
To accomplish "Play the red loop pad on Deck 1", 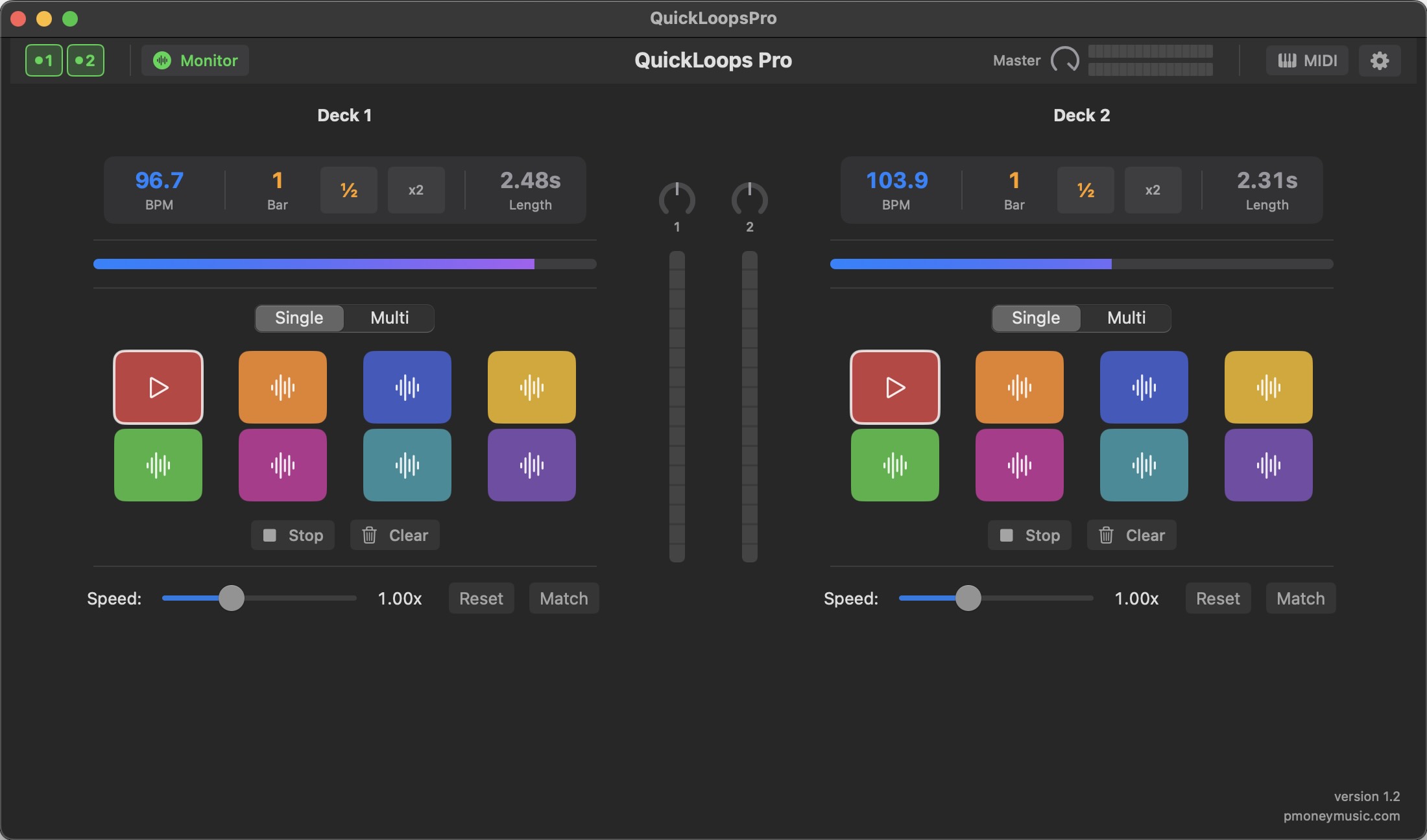I will pyautogui.click(x=158, y=387).
